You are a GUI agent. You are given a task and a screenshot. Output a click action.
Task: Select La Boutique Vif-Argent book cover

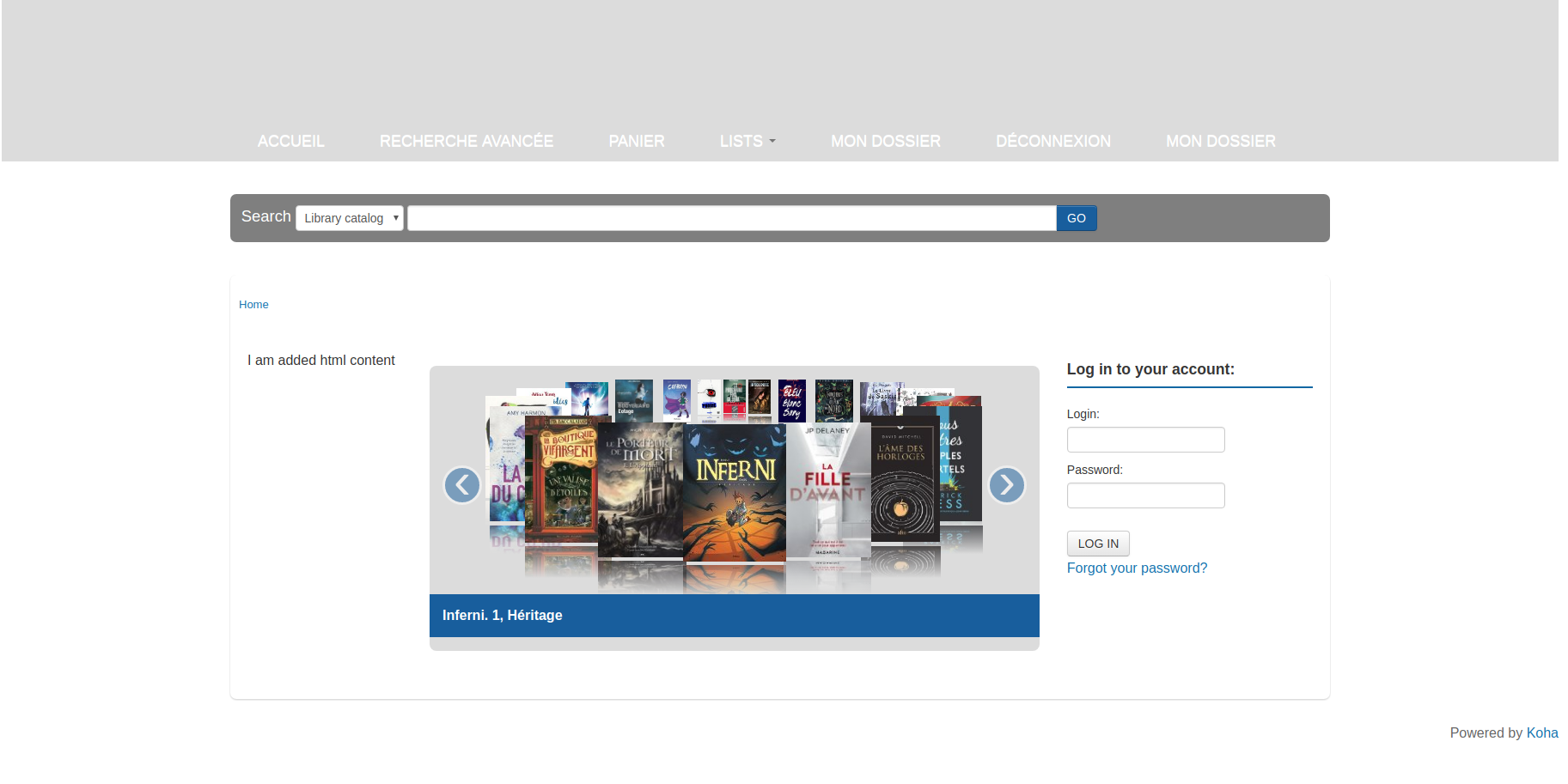[561, 481]
